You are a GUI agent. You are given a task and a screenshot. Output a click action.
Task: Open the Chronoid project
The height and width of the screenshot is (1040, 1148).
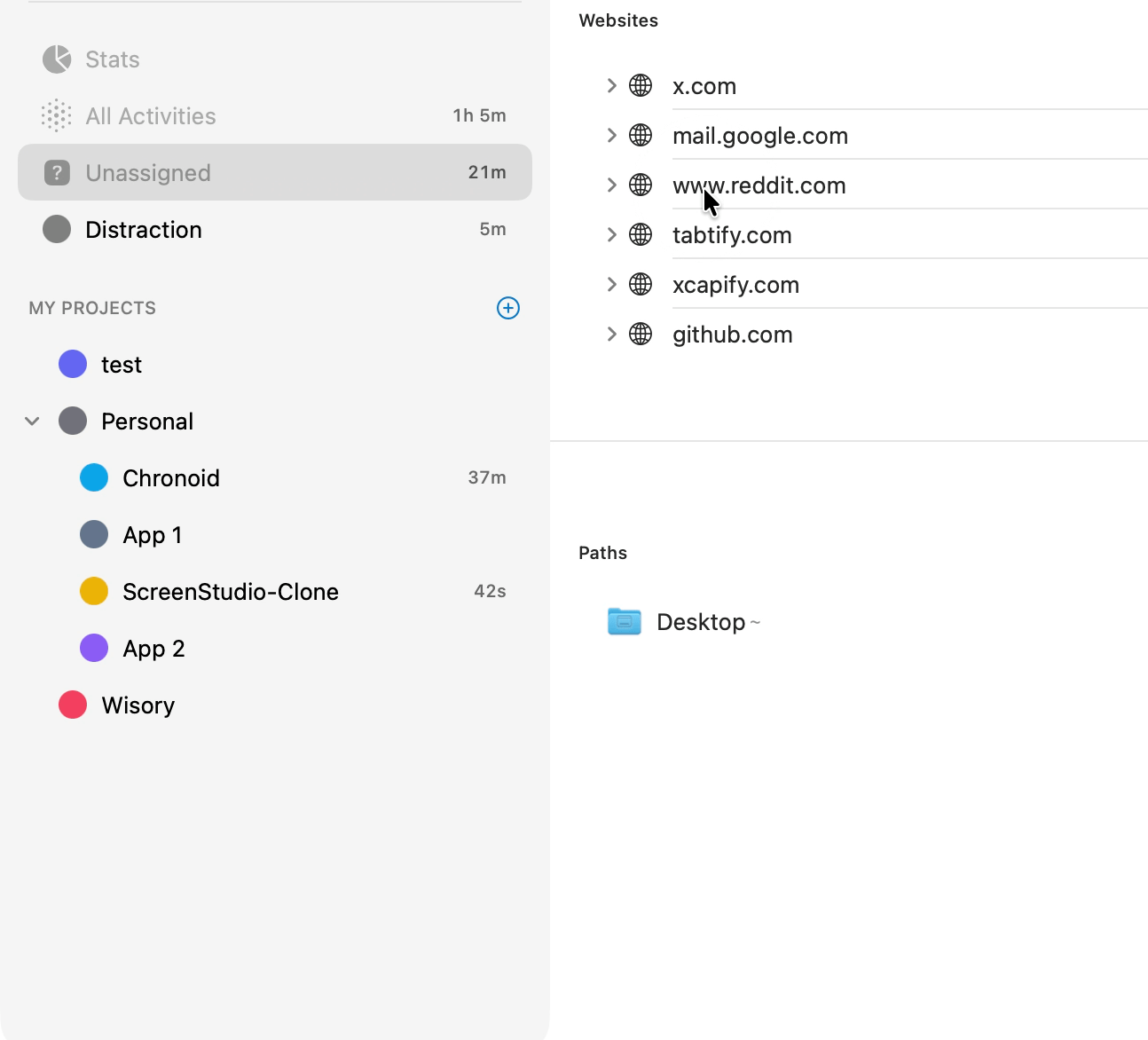(171, 478)
